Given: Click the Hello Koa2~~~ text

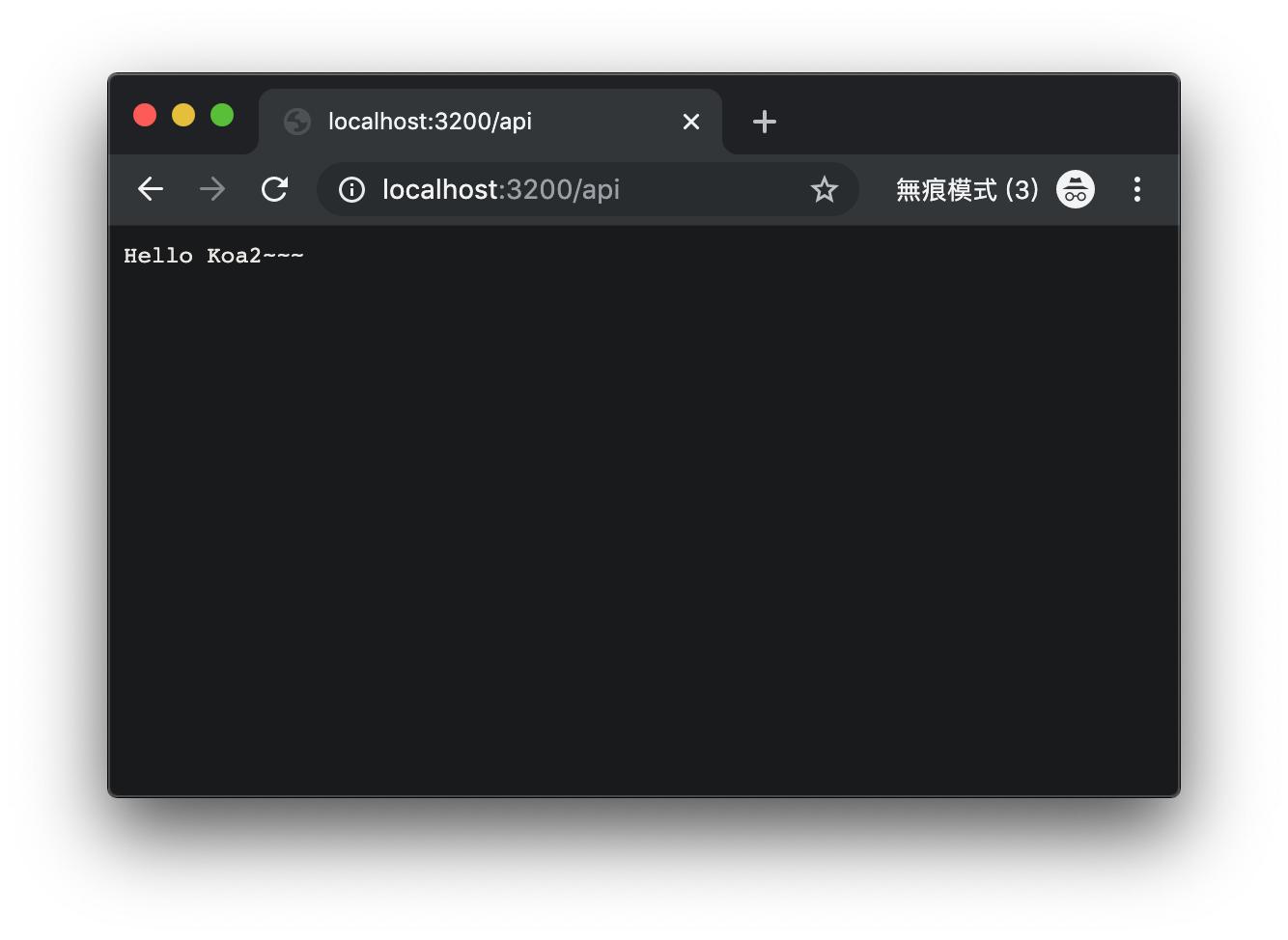Looking at the screenshot, I should click(x=213, y=256).
